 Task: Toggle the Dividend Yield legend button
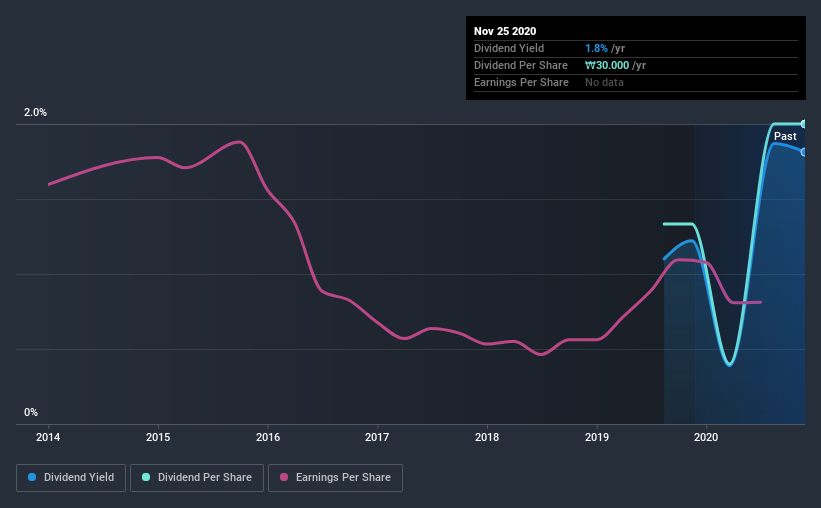(71, 478)
